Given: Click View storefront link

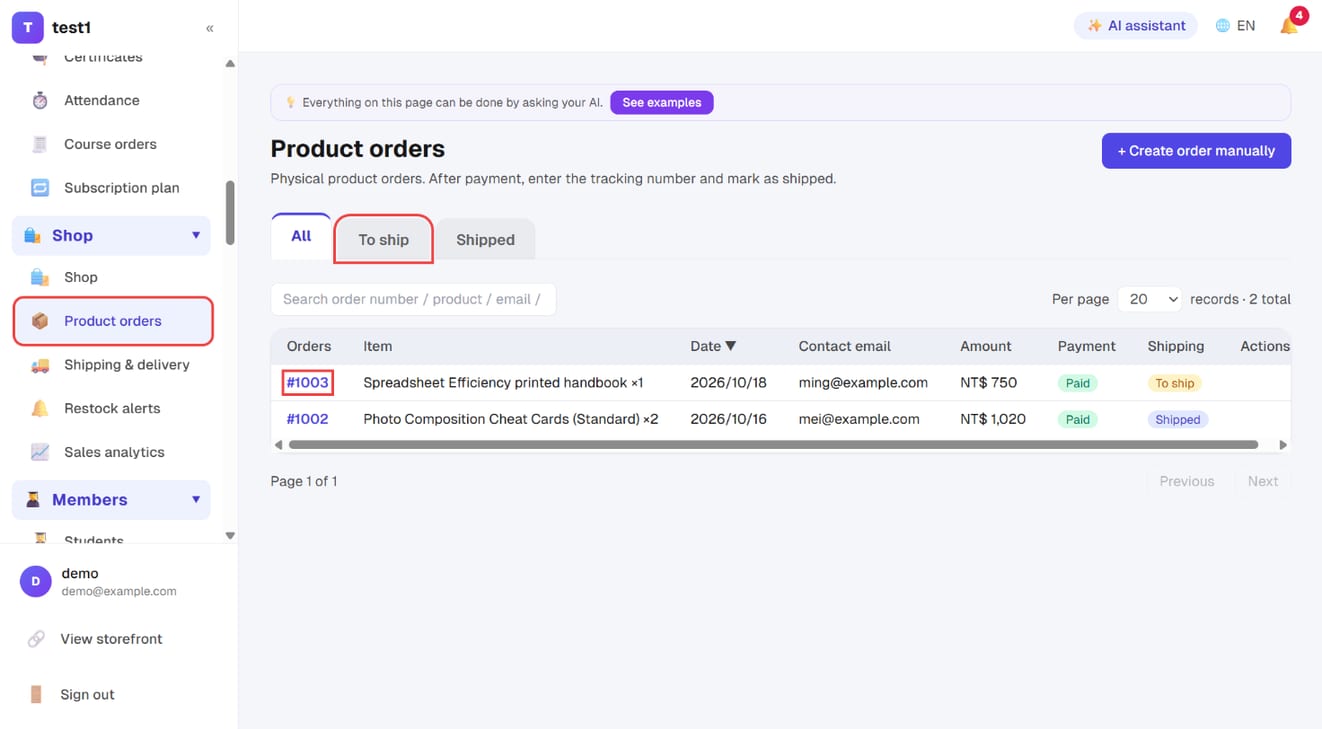Looking at the screenshot, I should (x=111, y=639).
